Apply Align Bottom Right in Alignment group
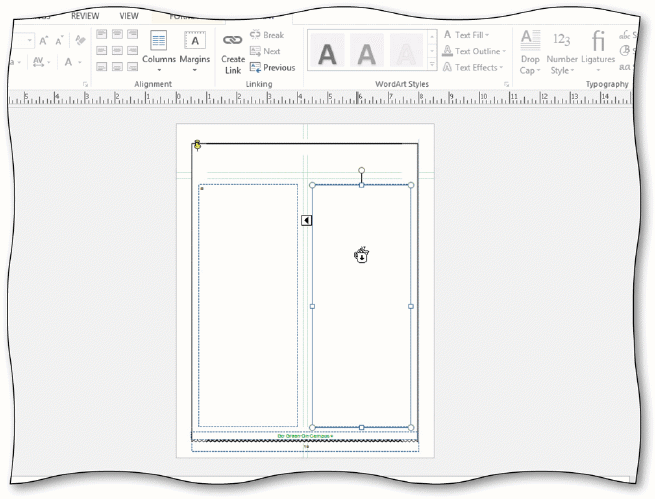 pos(132,66)
